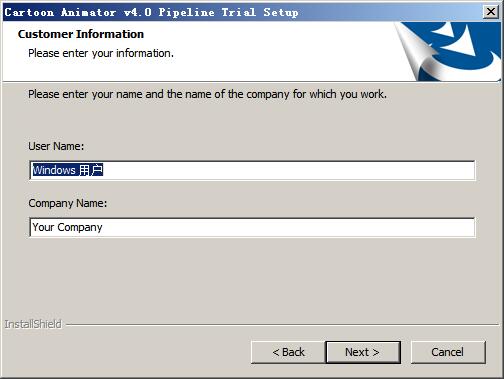Click the divider line beside InstallShield
This screenshot has width=504, height=379.
click(x=282, y=324)
